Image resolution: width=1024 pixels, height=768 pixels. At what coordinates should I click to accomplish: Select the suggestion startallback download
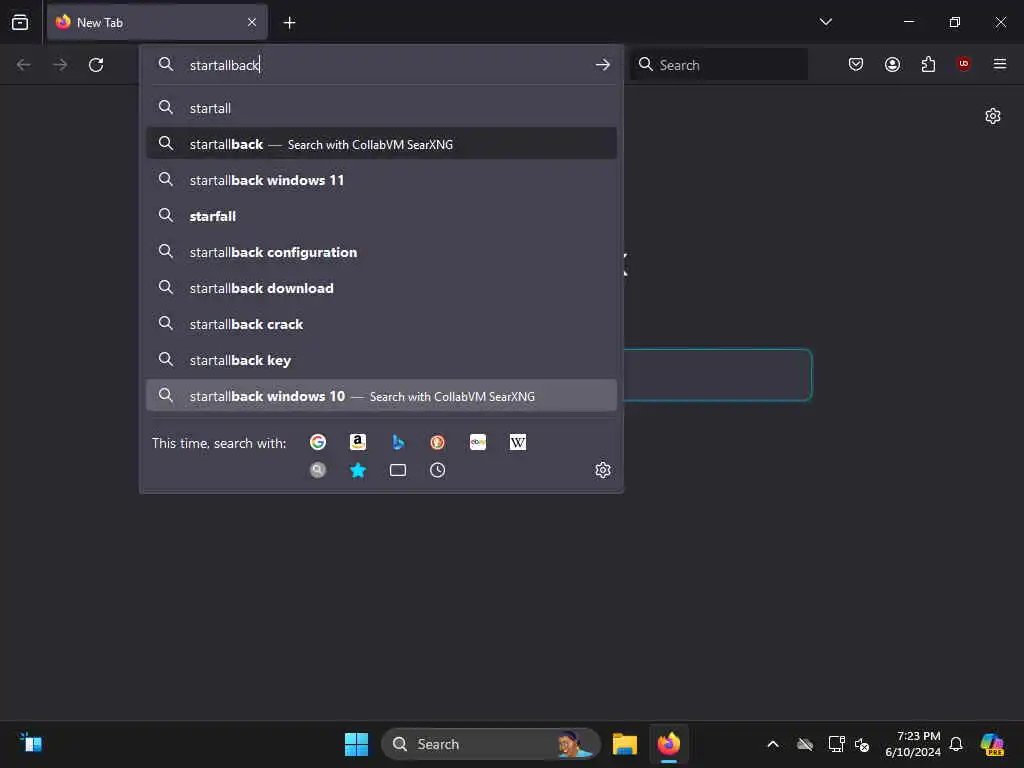[381, 287]
